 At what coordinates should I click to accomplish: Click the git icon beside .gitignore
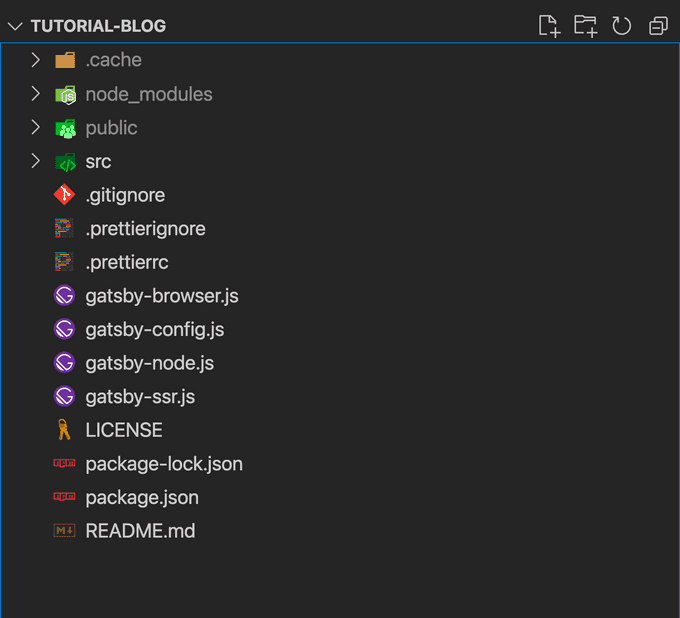[x=64, y=195]
